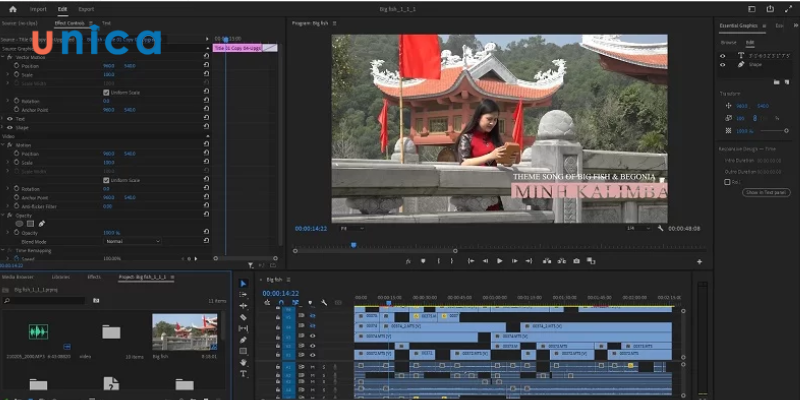800x400 pixels.
Task: Toggle Uniform Scale checkbox under Motion
Action: coord(106,180)
